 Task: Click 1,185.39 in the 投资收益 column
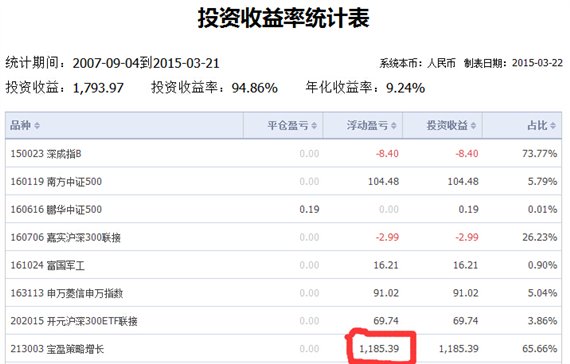pos(458,349)
